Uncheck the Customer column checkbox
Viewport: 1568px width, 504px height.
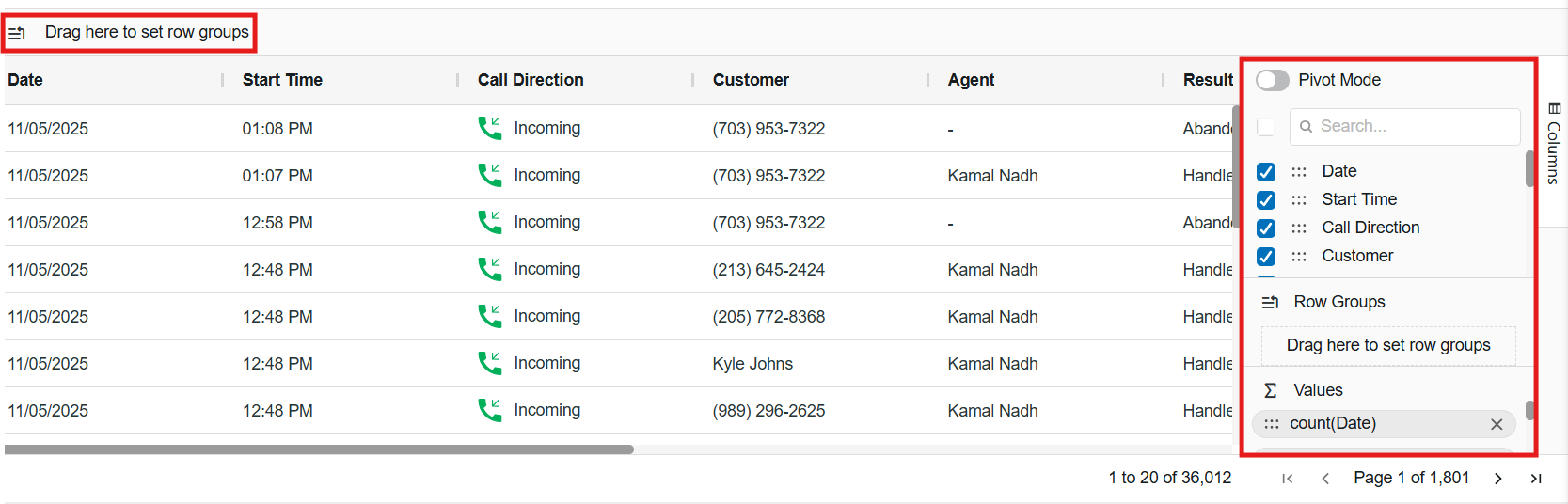pyautogui.click(x=1266, y=257)
